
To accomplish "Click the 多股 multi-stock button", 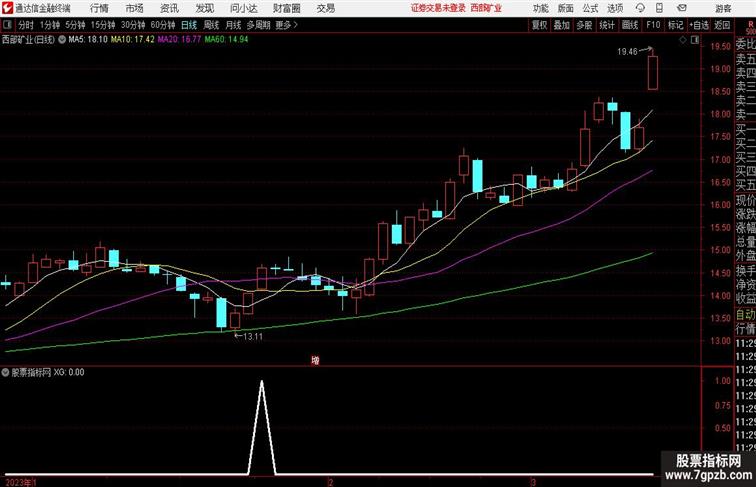I will tap(584, 25).
